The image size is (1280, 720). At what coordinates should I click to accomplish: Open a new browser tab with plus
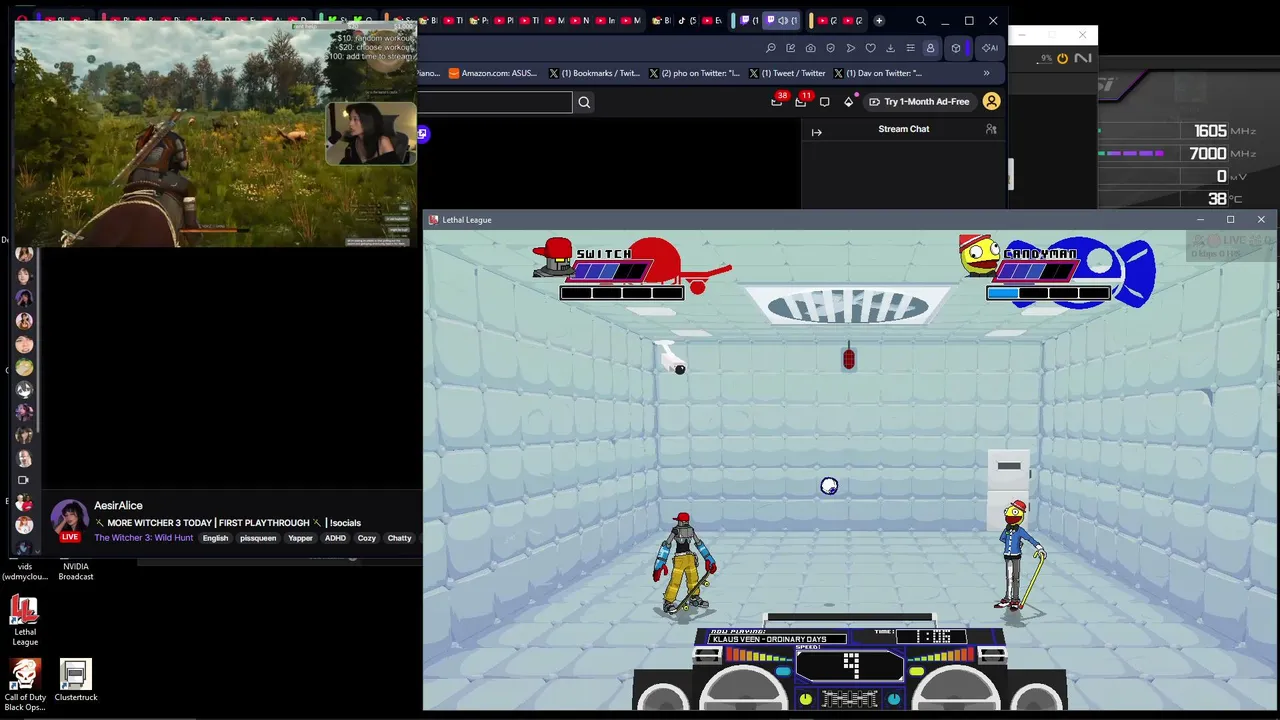879,21
